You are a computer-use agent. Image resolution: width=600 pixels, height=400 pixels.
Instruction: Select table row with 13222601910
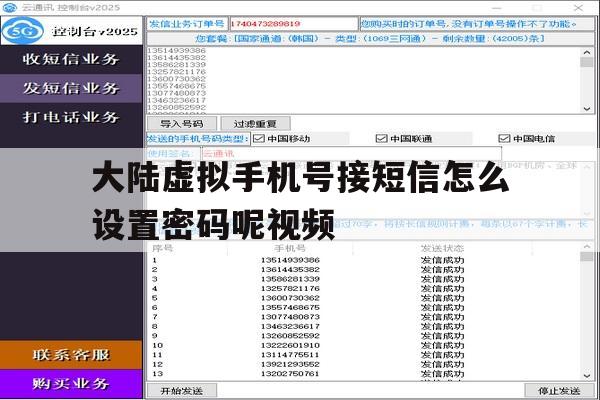coord(364,346)
